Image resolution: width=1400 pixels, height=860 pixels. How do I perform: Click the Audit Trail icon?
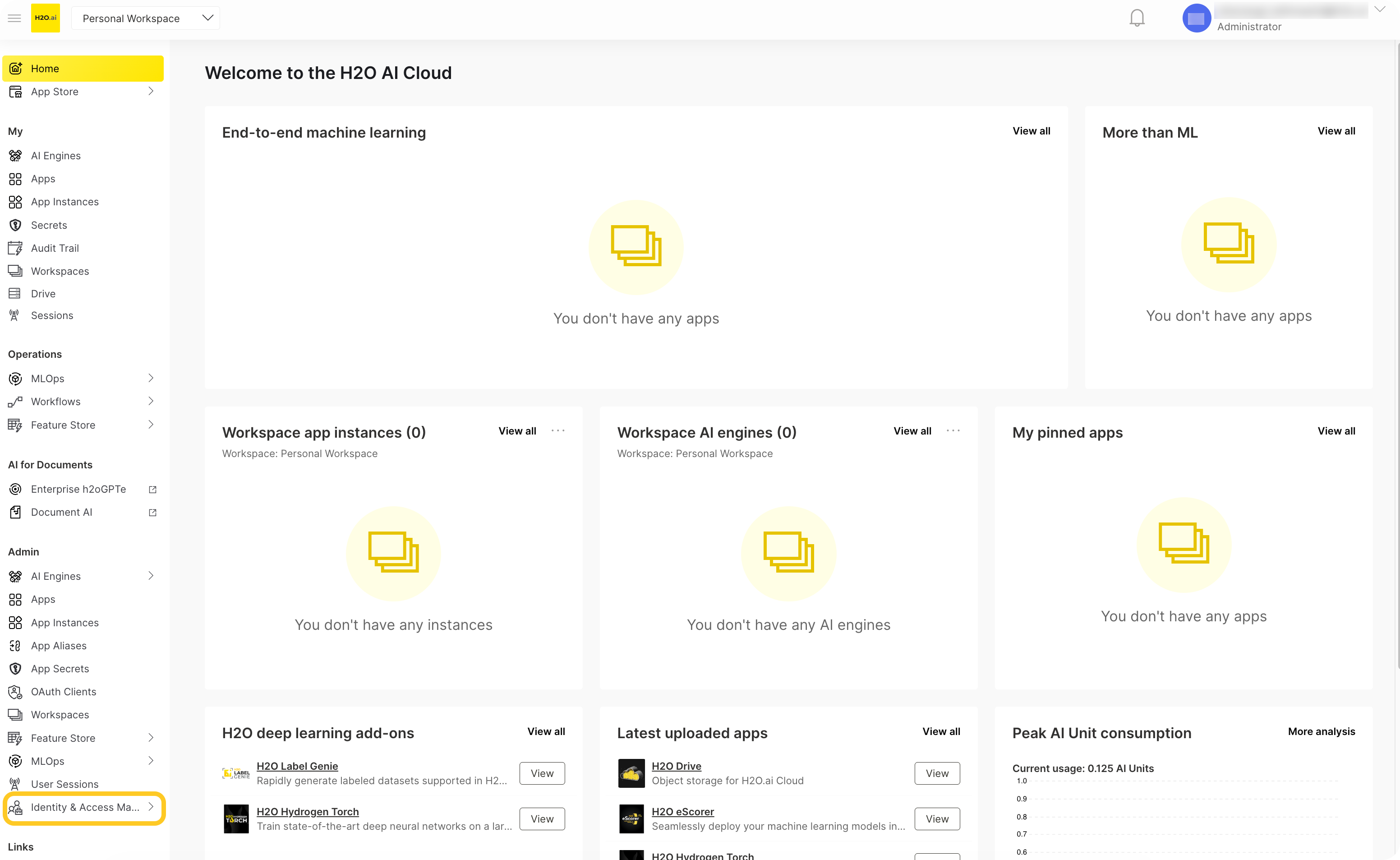(15, 248)
